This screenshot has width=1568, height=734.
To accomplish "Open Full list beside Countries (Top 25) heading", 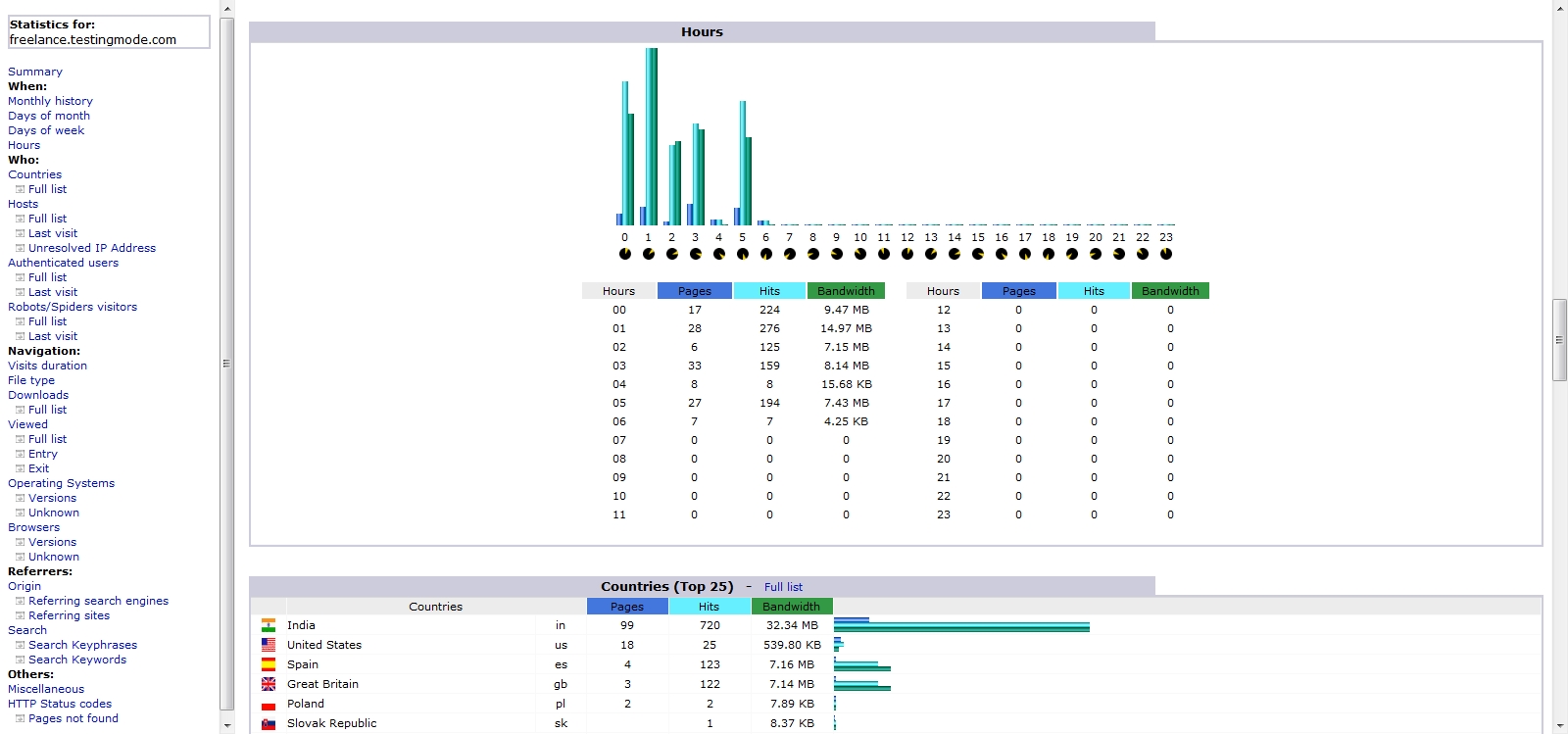I will (783, 587).
